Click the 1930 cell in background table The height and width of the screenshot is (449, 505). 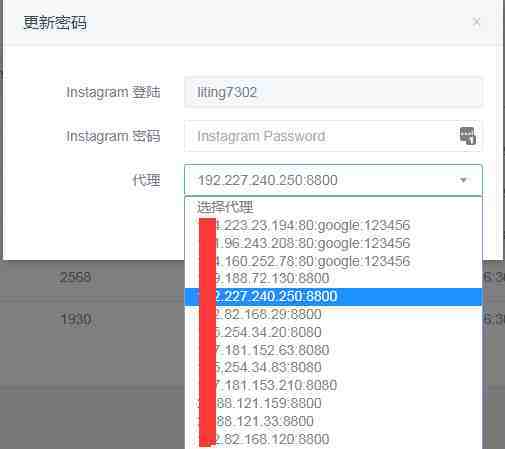coord(76,319)
